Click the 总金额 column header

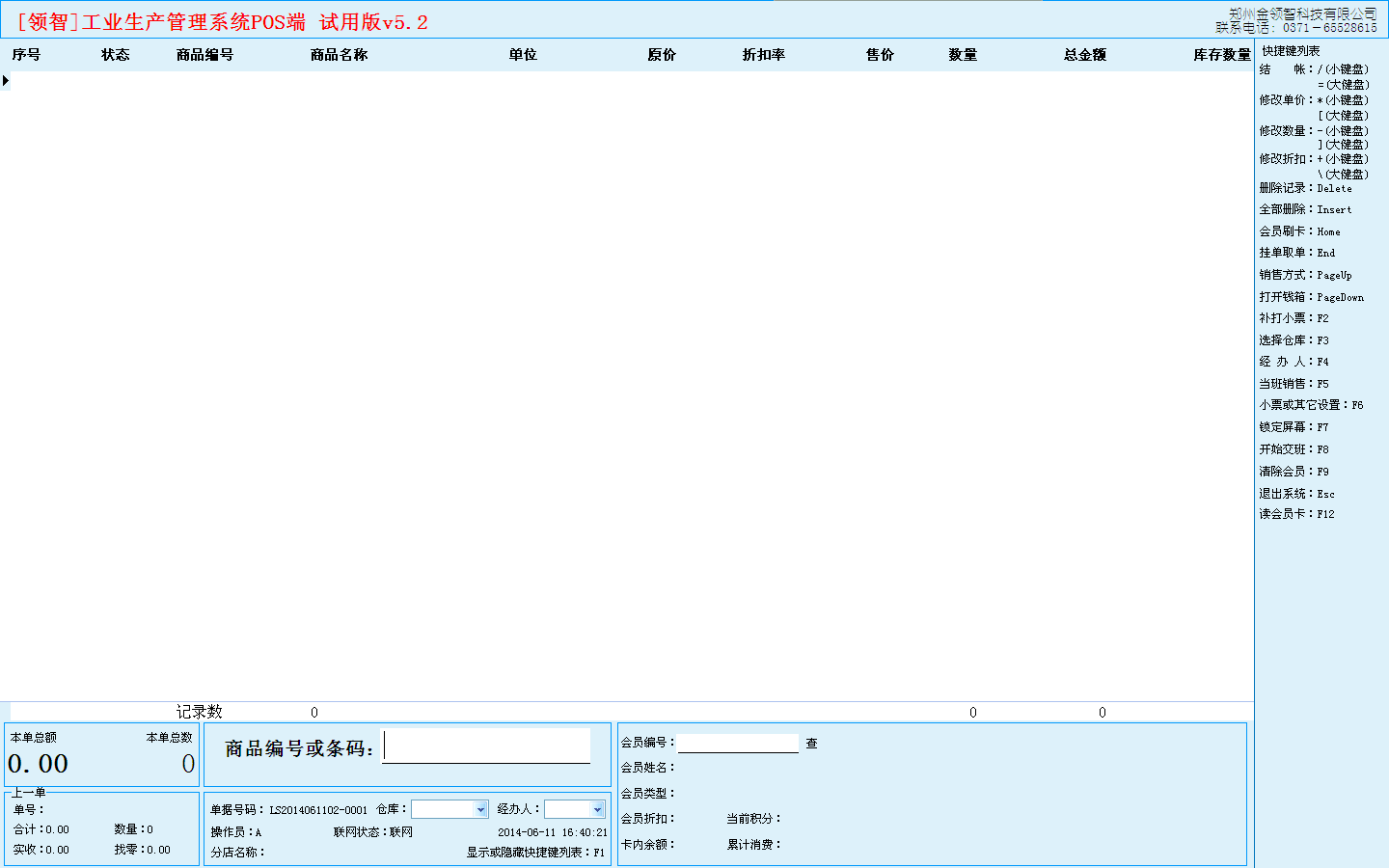[1085, 55]
